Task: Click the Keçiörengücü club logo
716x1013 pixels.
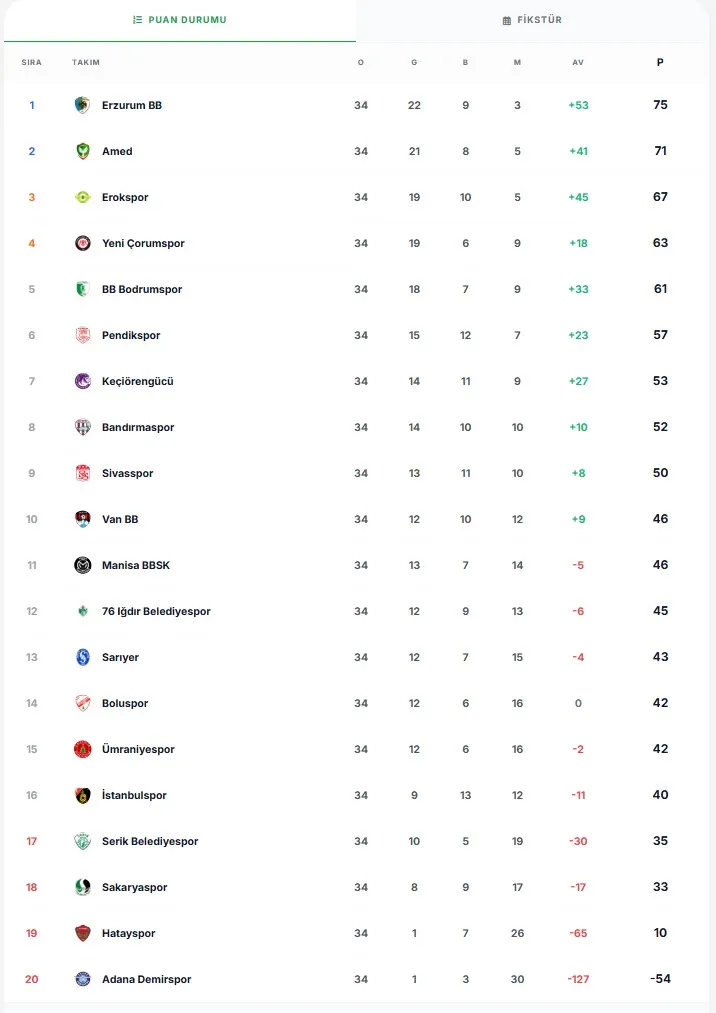Action: (82, 381)
